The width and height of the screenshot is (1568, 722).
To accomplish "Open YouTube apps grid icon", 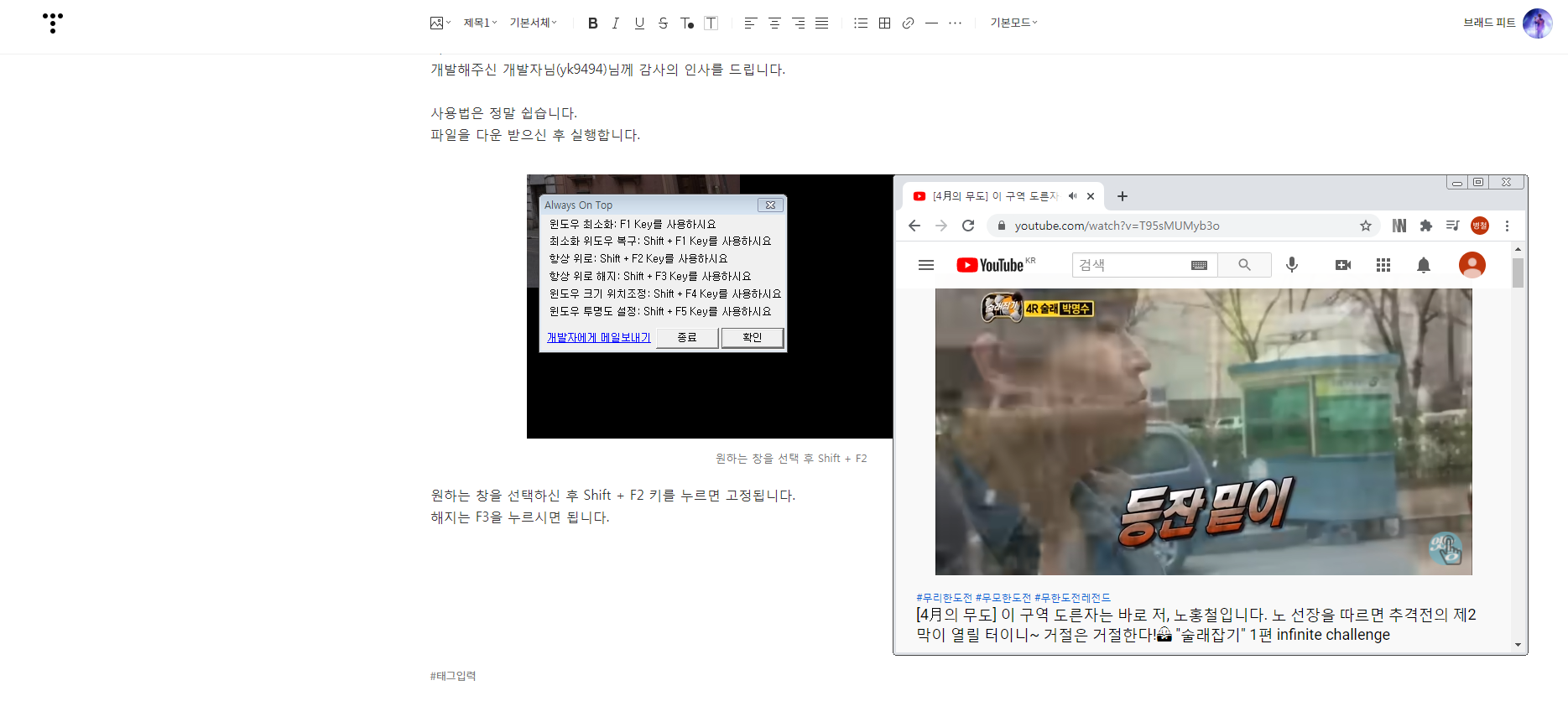I will point(1383,265).
